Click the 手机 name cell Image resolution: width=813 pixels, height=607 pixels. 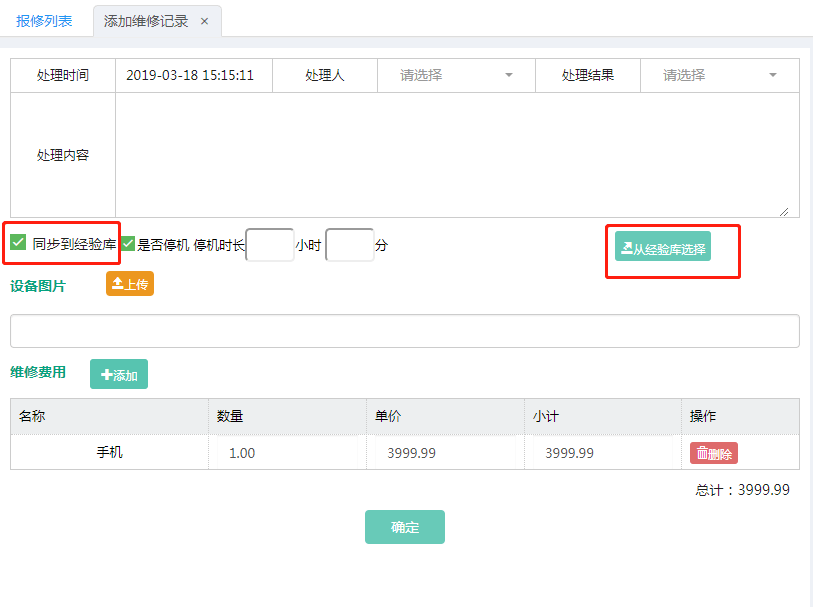(109, 453)
